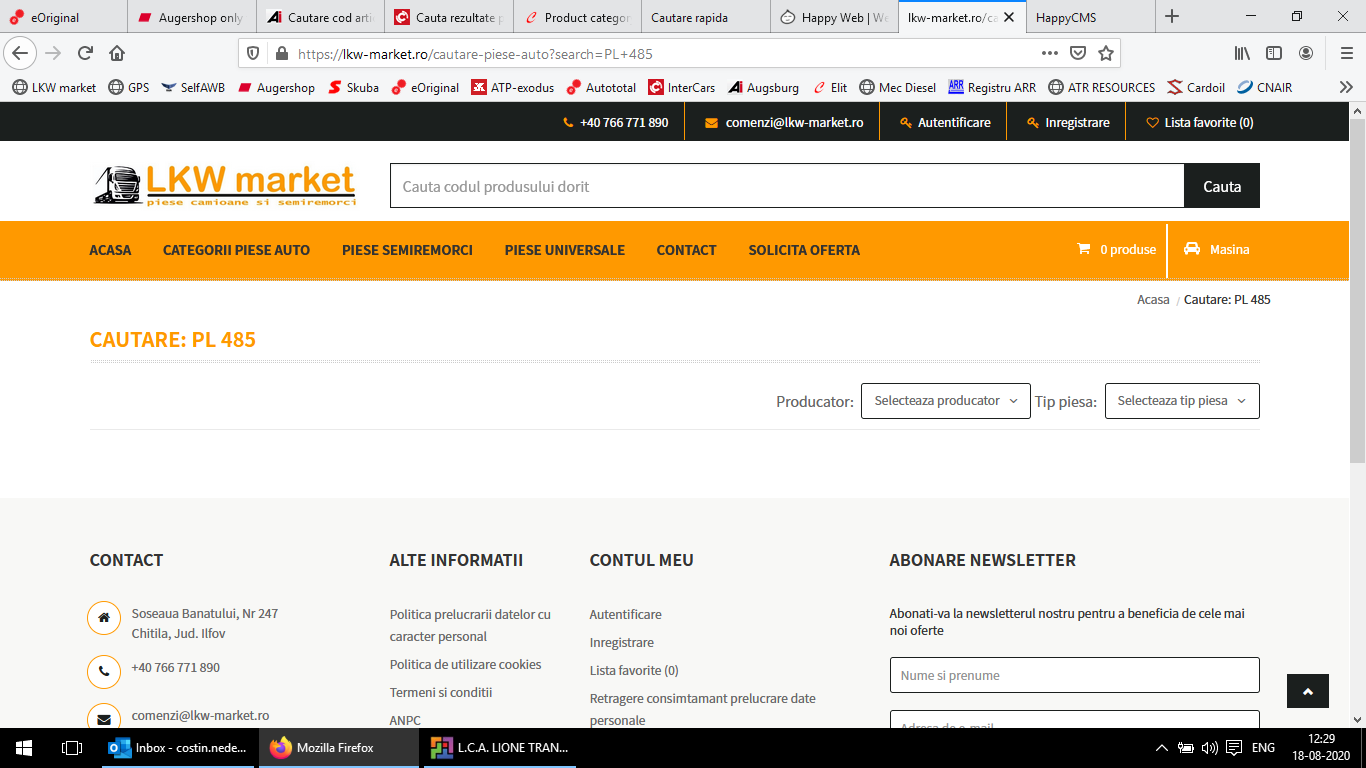Bookmark this page with the star icon
The image size is (1366, 768).
click(x=1106, y=53)
